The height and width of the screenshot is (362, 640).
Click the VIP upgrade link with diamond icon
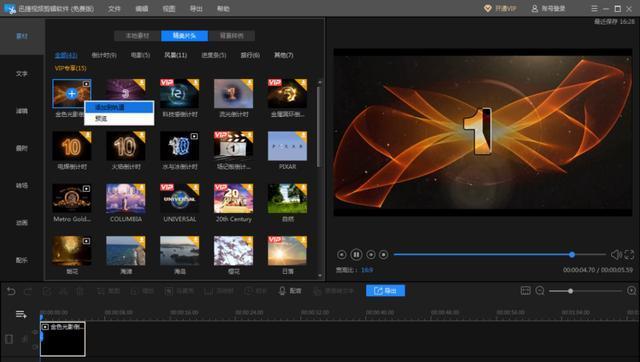500,8
